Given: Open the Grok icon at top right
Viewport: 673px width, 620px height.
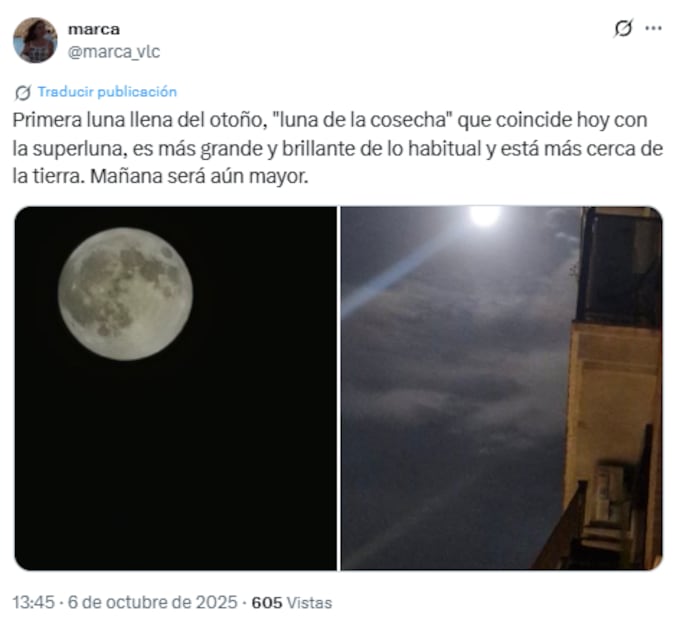Looking at the screenshot, I should coord(623,28).
